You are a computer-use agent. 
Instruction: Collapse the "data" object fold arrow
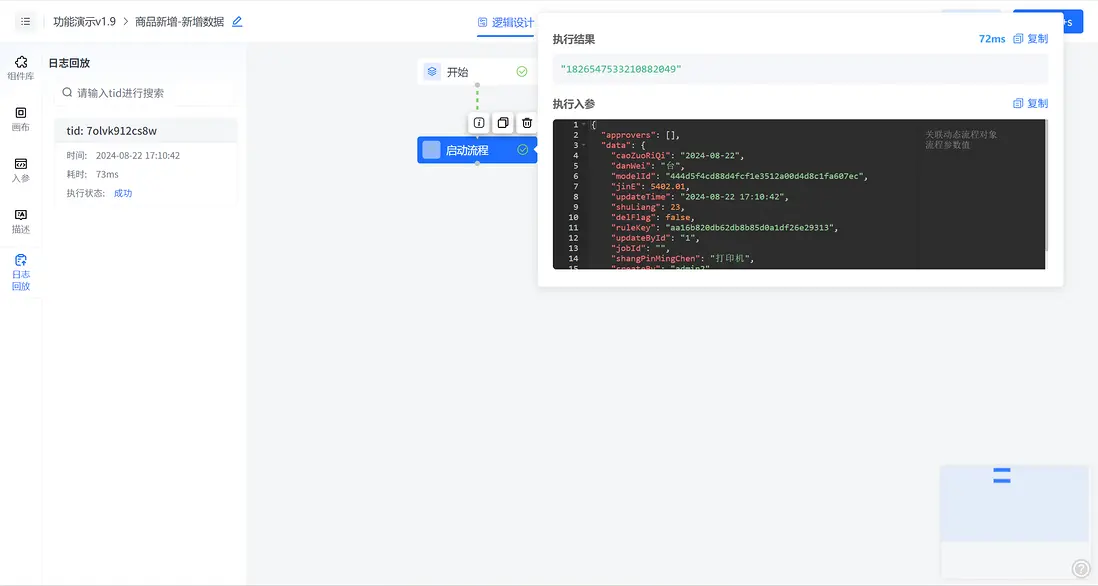583,145
